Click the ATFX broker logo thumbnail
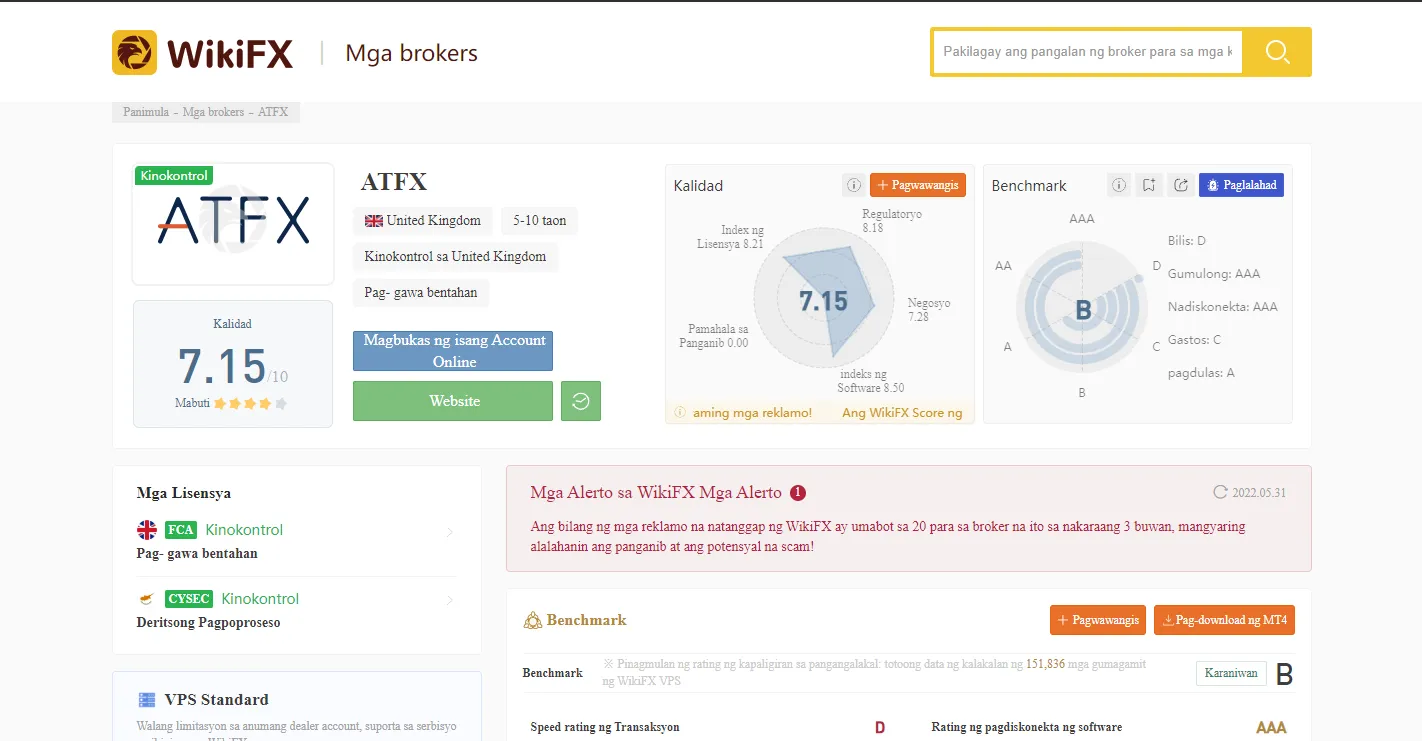Viewport: 1422px width, 741px height. point(233,224)
